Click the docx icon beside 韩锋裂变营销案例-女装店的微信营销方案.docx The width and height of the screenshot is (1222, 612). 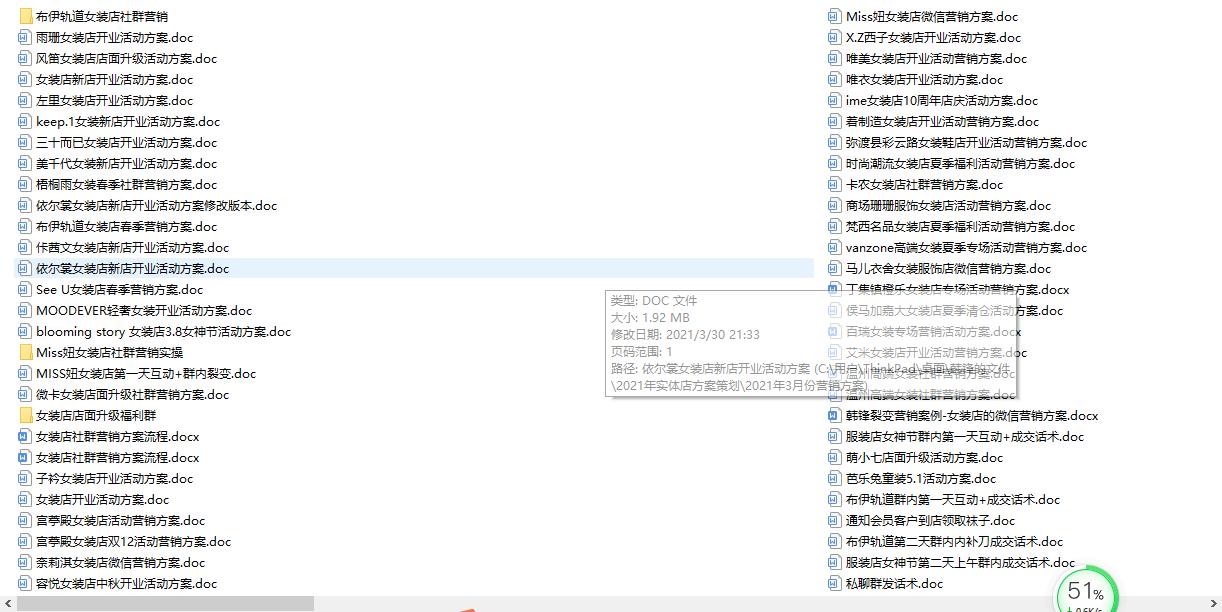click(835, 415)
